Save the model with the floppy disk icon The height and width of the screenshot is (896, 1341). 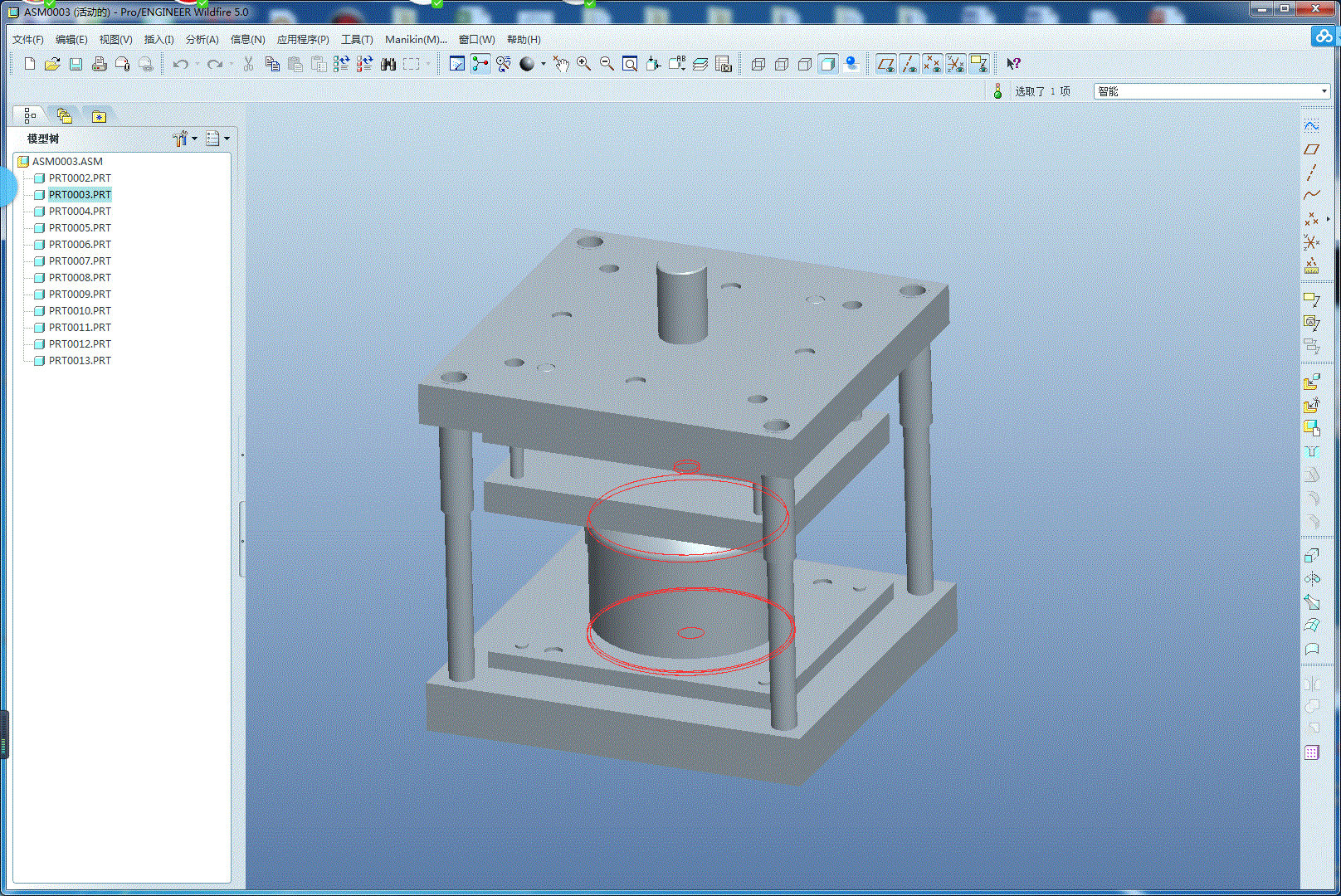point(76,64)
